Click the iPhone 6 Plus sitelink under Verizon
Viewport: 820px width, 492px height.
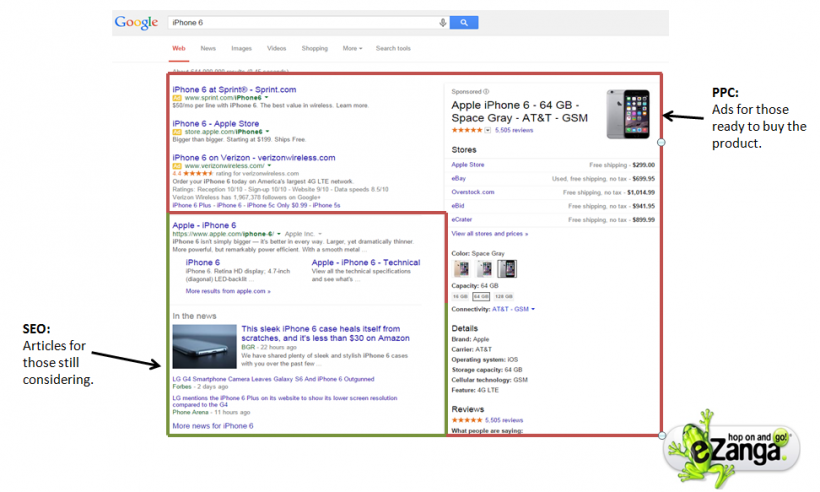coord(192,205)
